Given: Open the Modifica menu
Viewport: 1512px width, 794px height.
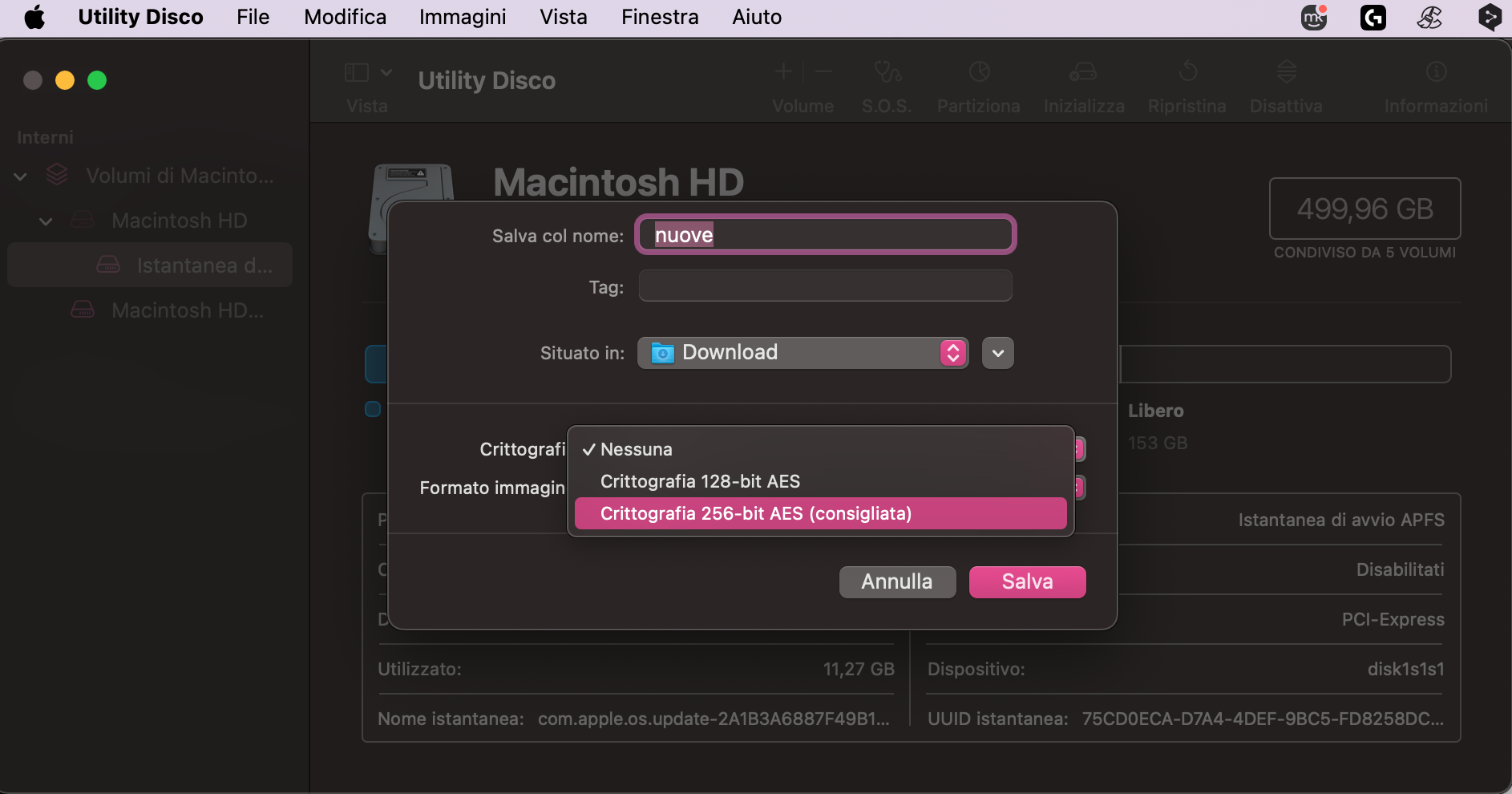Looking at the screenshot, I should pos(345,17).
